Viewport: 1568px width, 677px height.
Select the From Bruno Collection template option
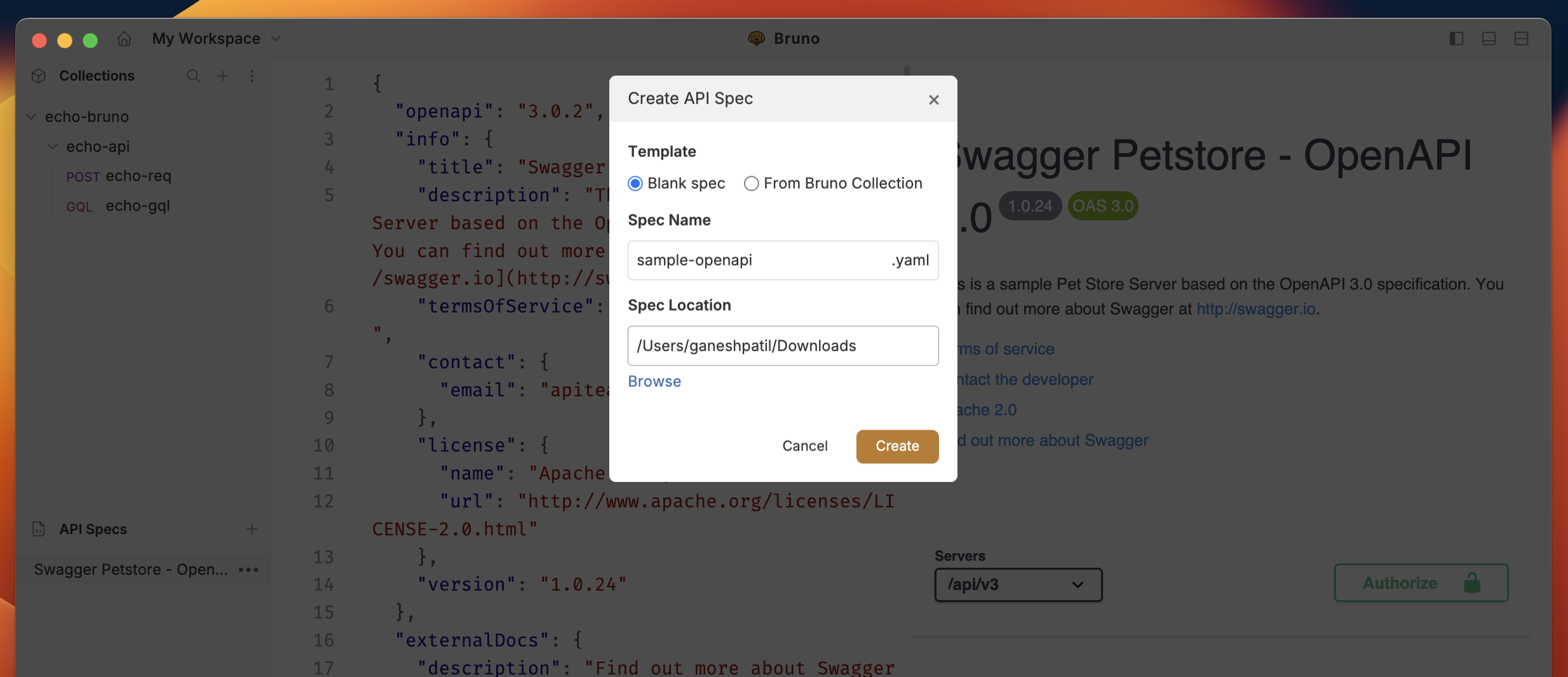pyautogui.click(x=751, y=183)
